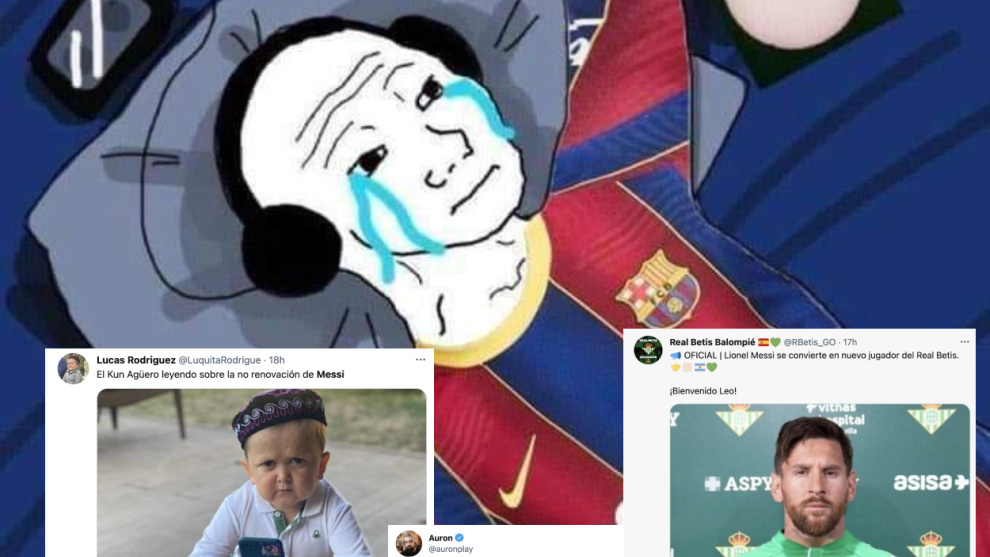990x557 pixels.
Task: Click the Nike swoosh logo on jersey
Action: click(x=518, y=474)
